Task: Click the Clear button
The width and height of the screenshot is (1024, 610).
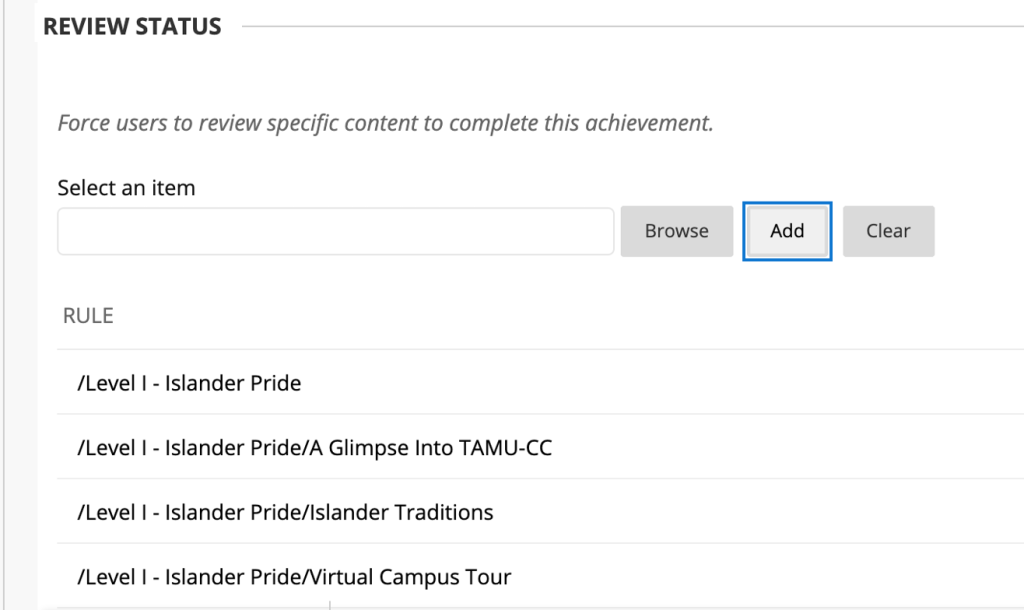Action: (x=888, y=231)
